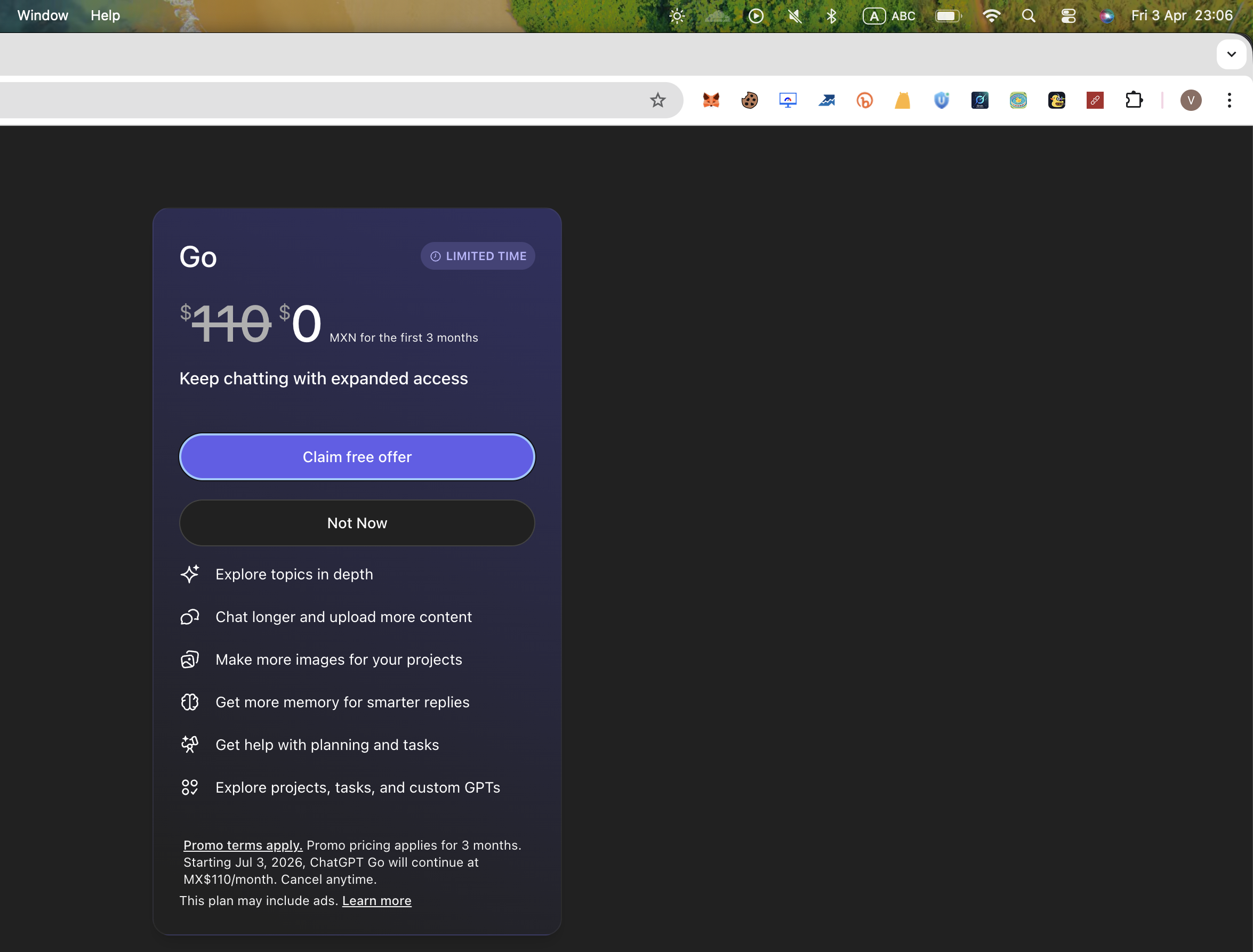Screen dimensions: 1253x952
Task: Open the Bluetooth menu
Action: [x=831, y=16]
